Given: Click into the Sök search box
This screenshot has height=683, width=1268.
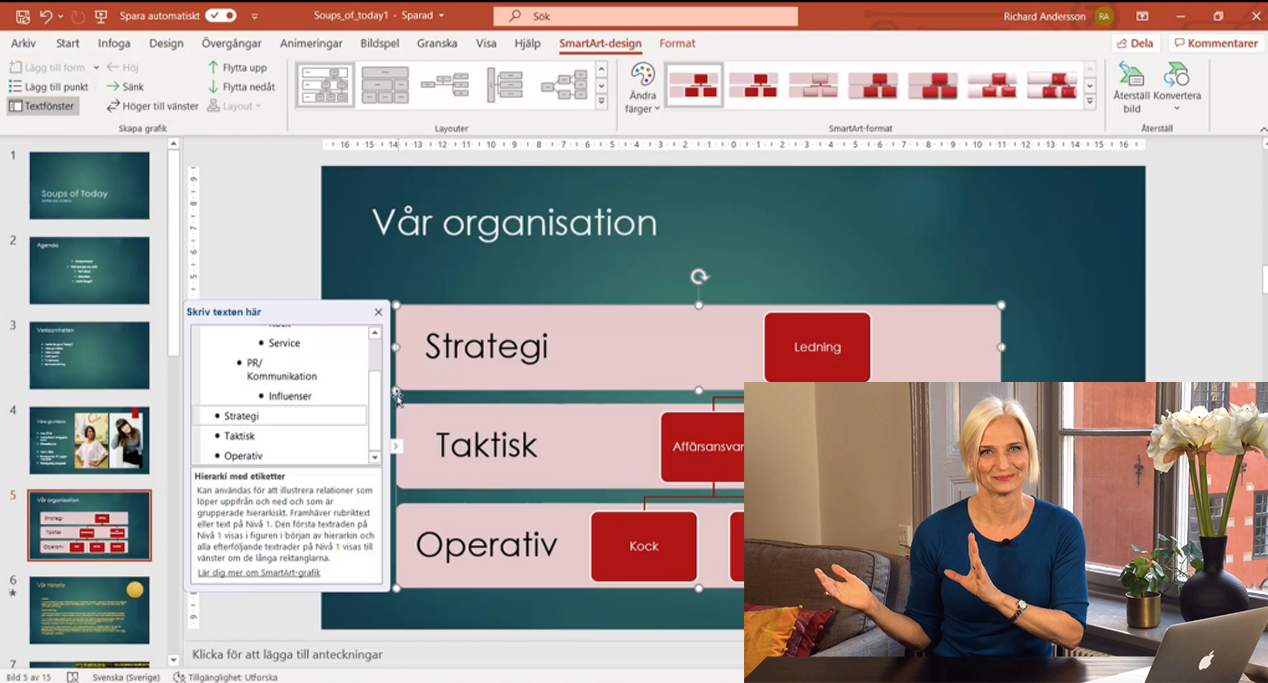Looking at the screenshot, I should click(646, 16).
